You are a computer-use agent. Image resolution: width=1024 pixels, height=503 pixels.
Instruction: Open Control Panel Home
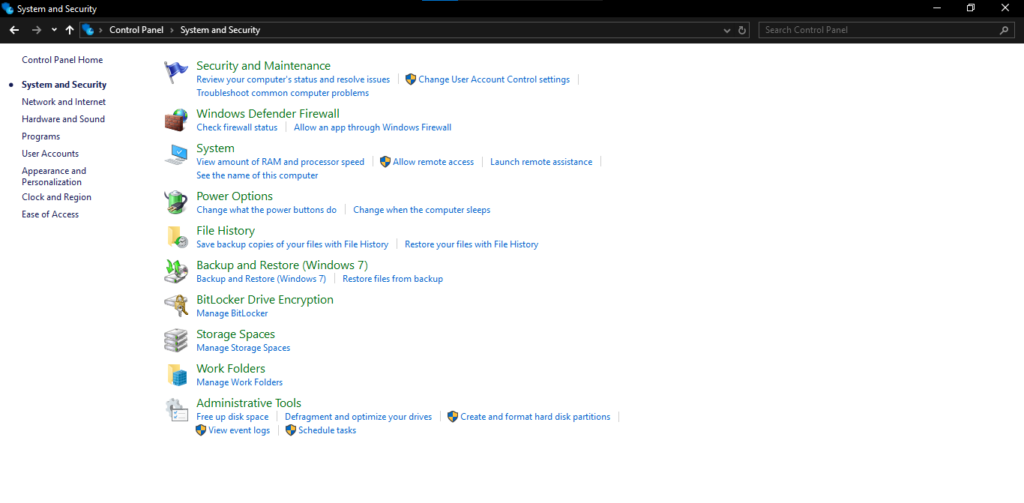[x=62, y=59]
